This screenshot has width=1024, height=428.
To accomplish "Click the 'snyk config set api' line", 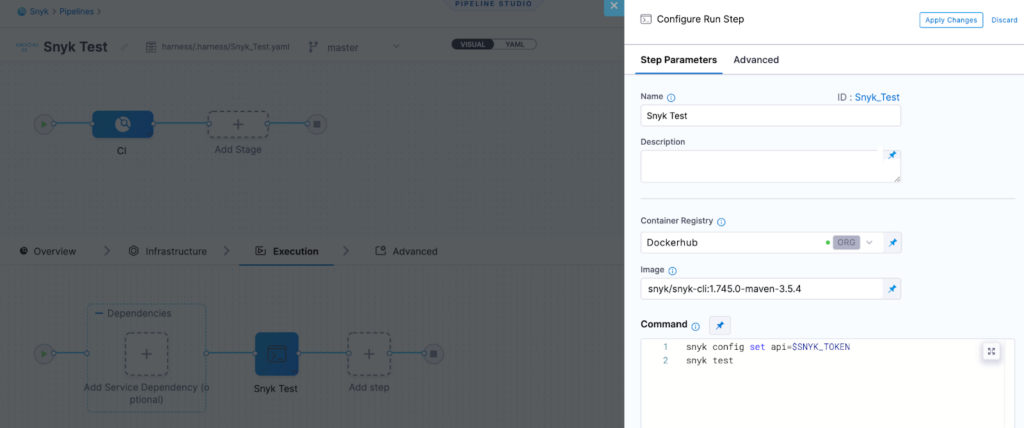I will click(768, 347).
